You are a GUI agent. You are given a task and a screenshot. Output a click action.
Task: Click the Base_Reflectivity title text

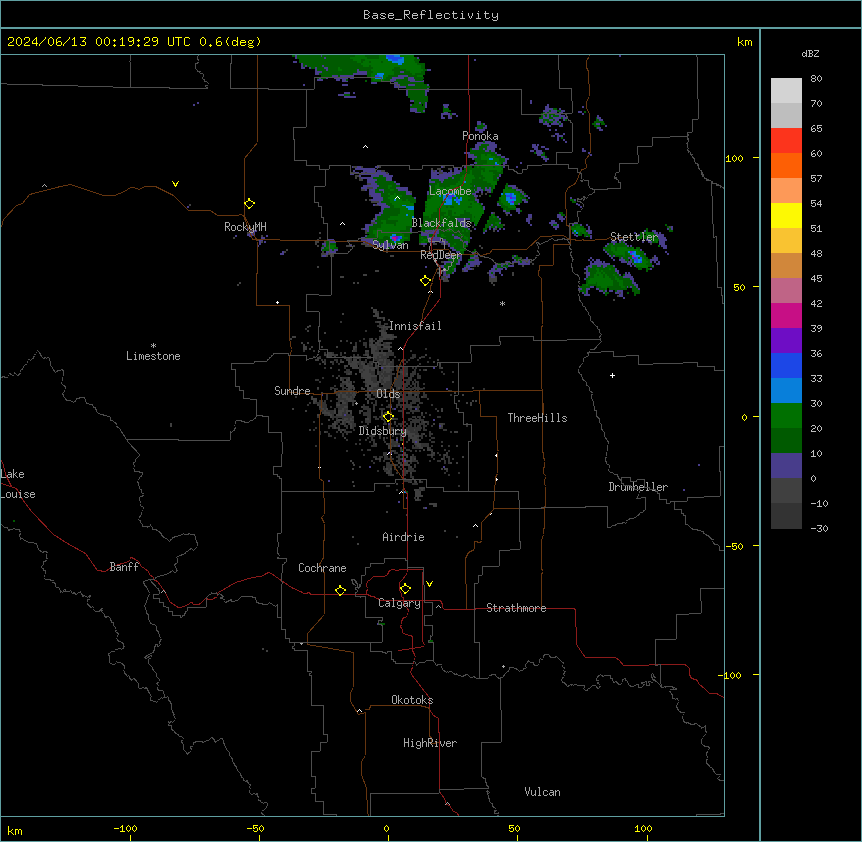pyautogui.click(x=431, y=15)
